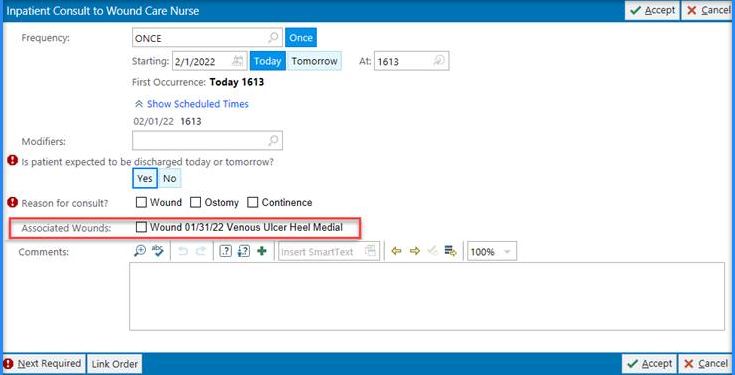Click the yellow left arrow in Comments toolbar
Screen dimensions: 735x375
[x=397, y=252]
